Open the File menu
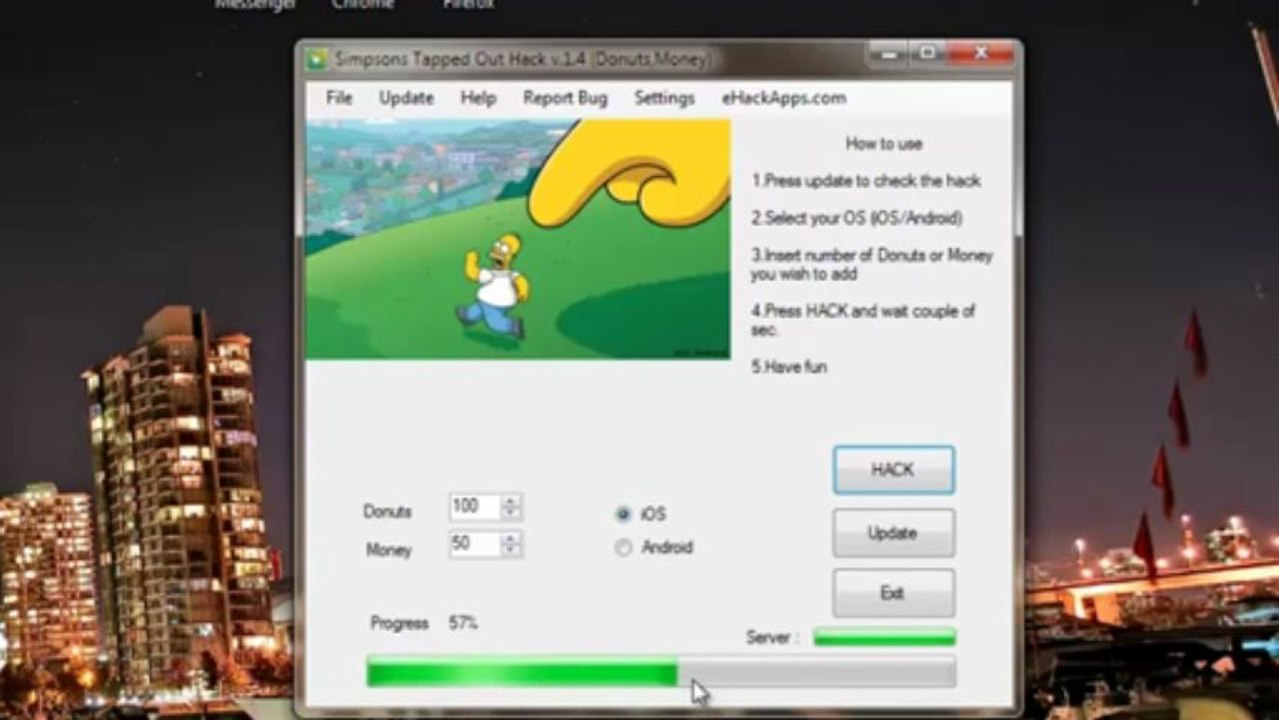 339,98
